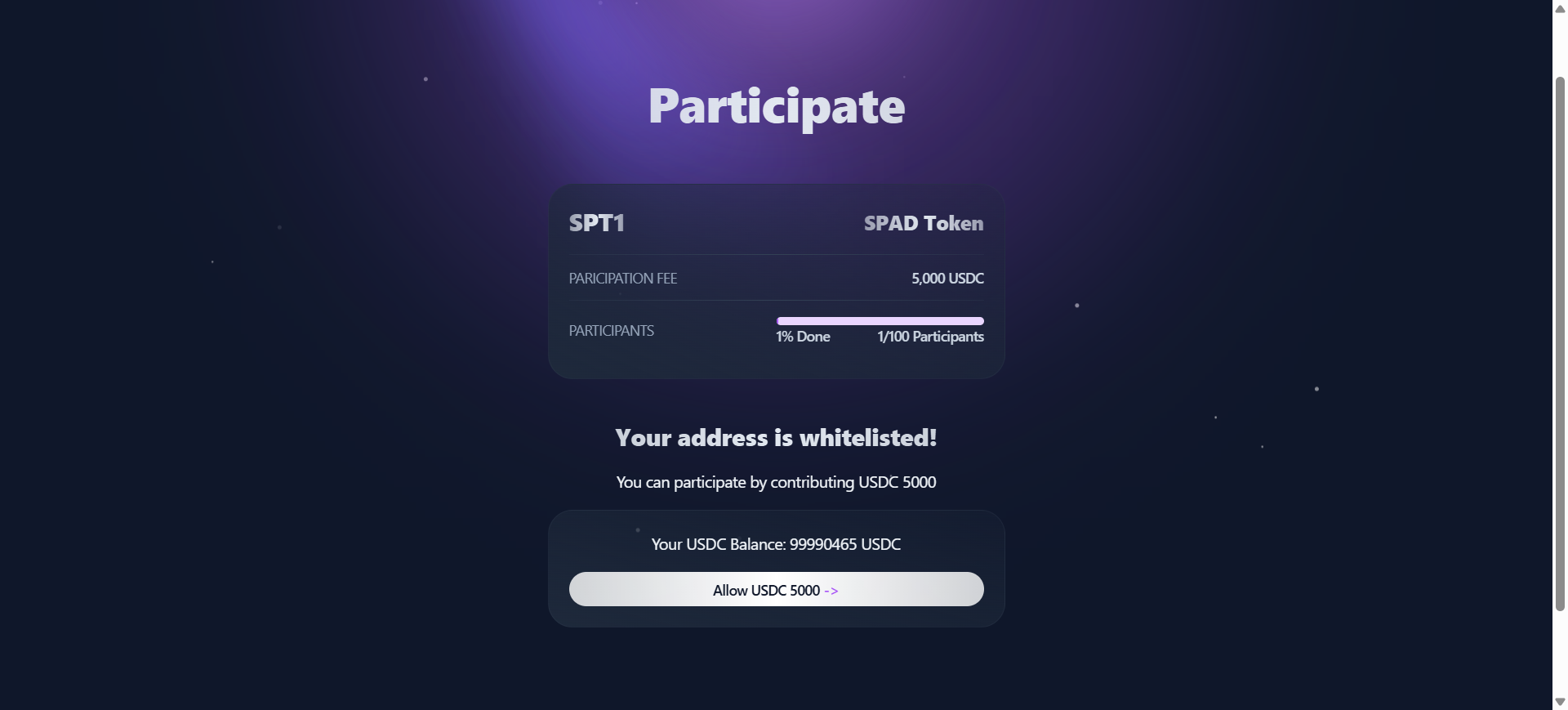Click the purple arrow on Allow button
The image size is (1568, 710).
click(x=831, y=591)
